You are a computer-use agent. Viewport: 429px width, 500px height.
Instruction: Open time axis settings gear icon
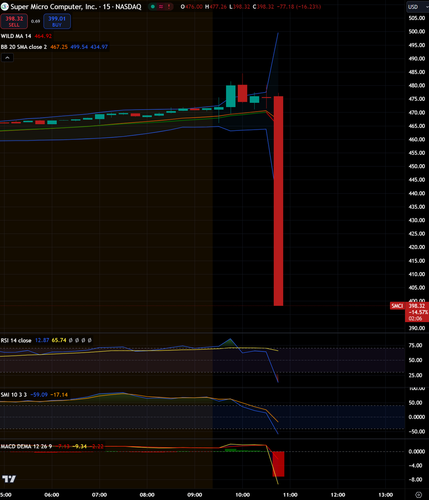(419, 495)
